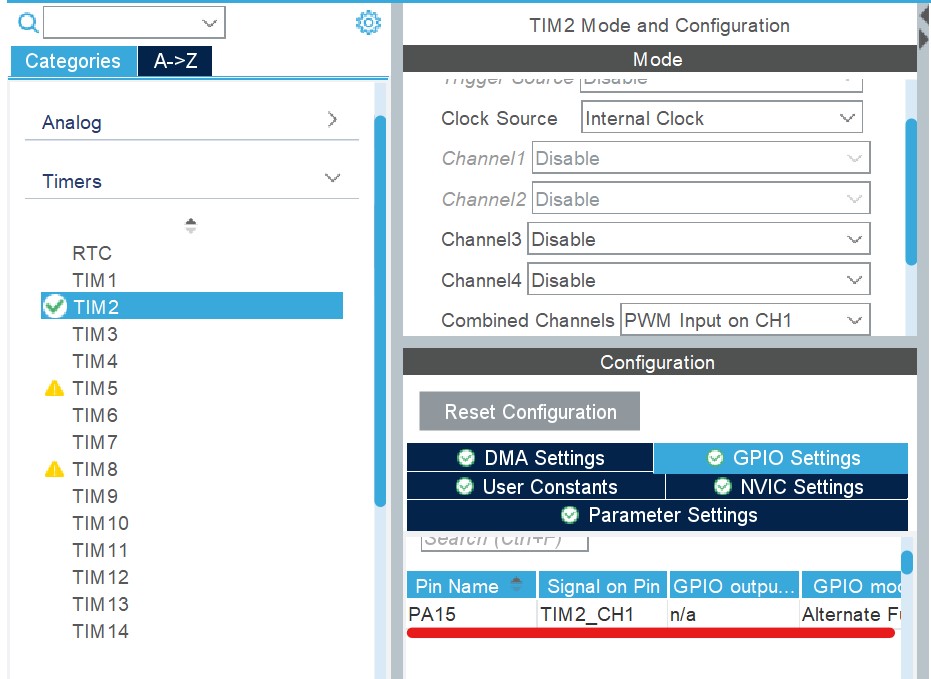Click the warning triangle beside TIM5

[x=55, y=388]
